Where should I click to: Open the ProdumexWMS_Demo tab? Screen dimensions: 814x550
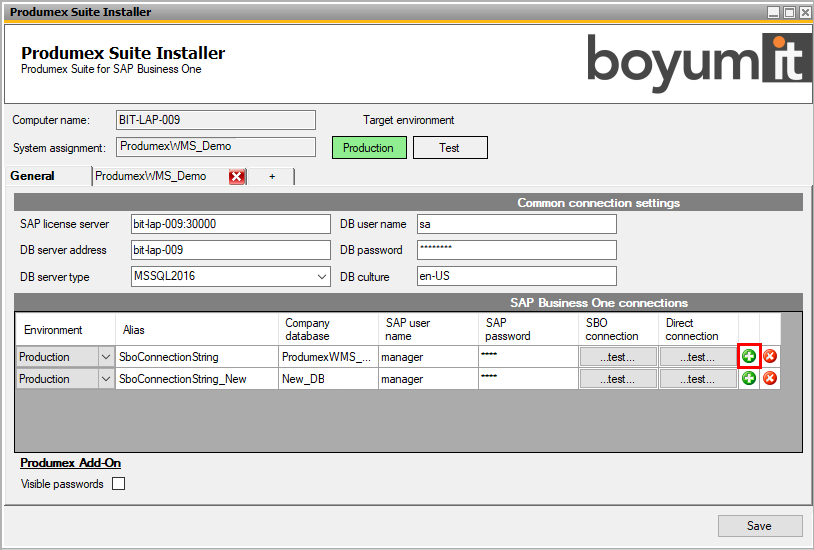(151, 176)
